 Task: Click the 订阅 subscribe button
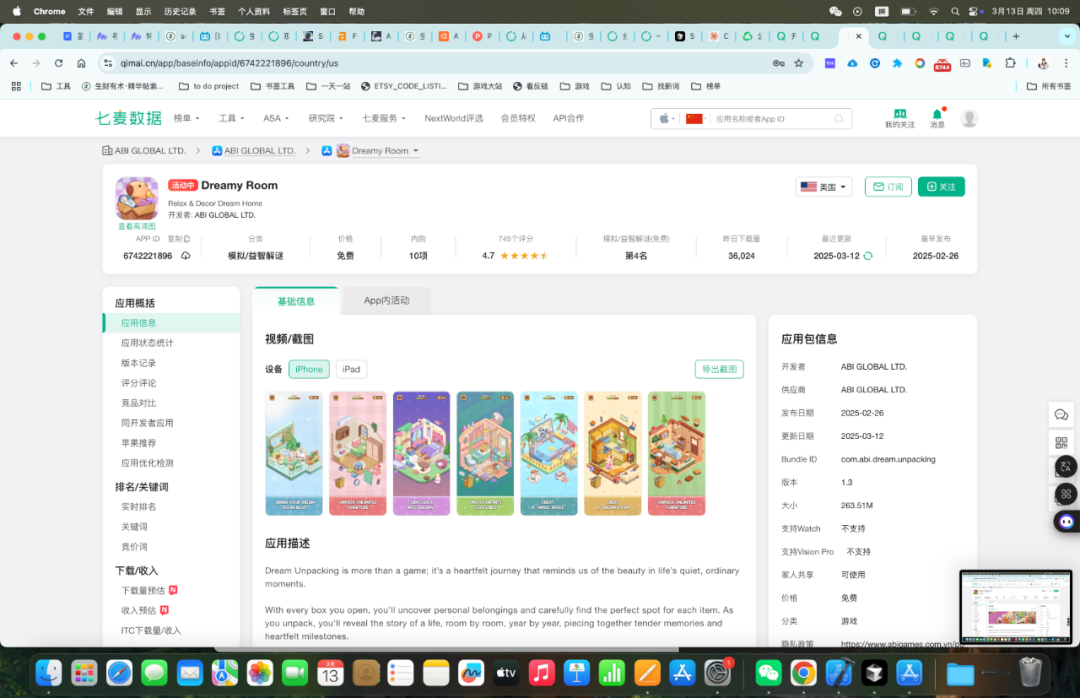[x=888, y=187]
